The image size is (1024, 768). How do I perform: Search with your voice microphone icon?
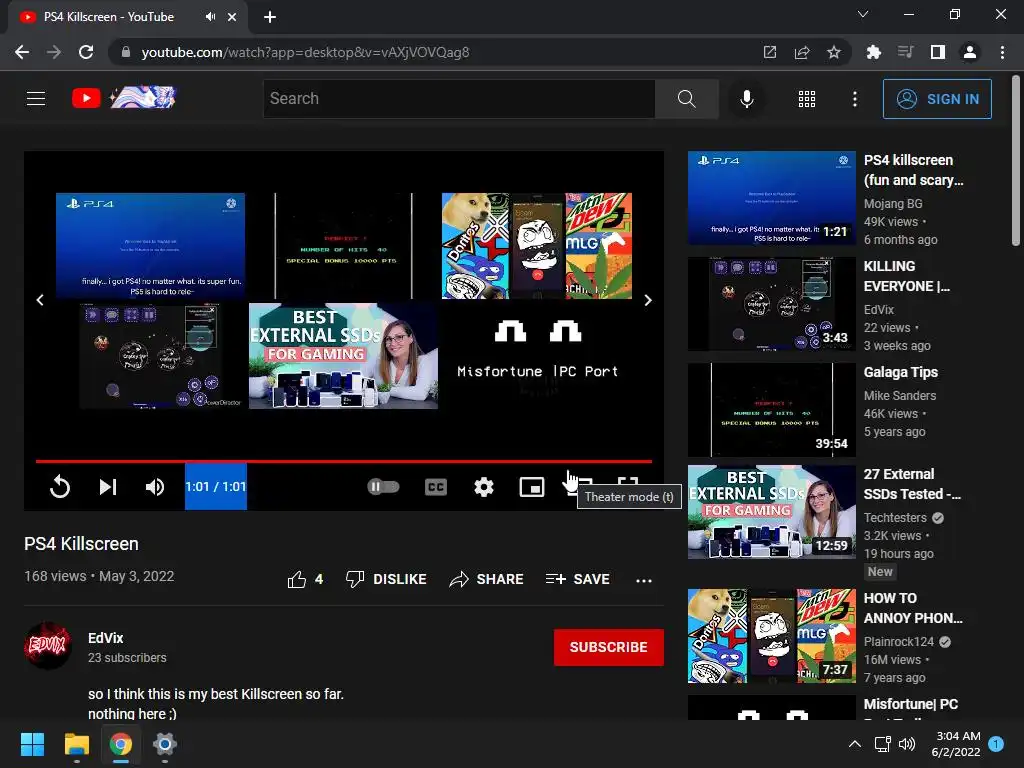tap(746, 99)
